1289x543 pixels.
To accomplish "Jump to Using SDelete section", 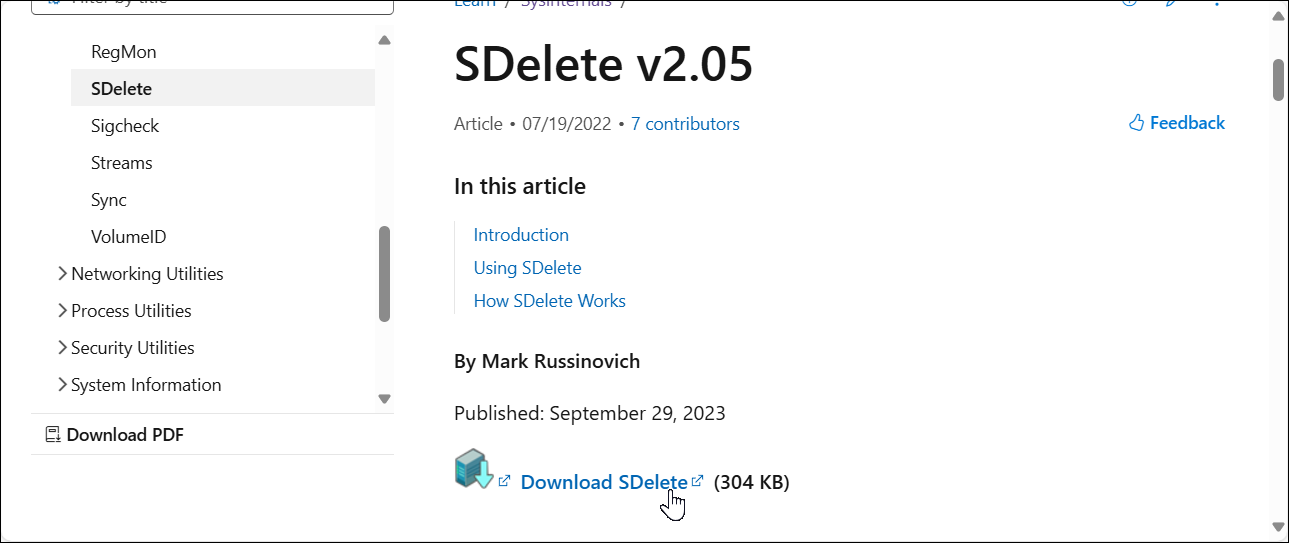I will tap(527, 268).
